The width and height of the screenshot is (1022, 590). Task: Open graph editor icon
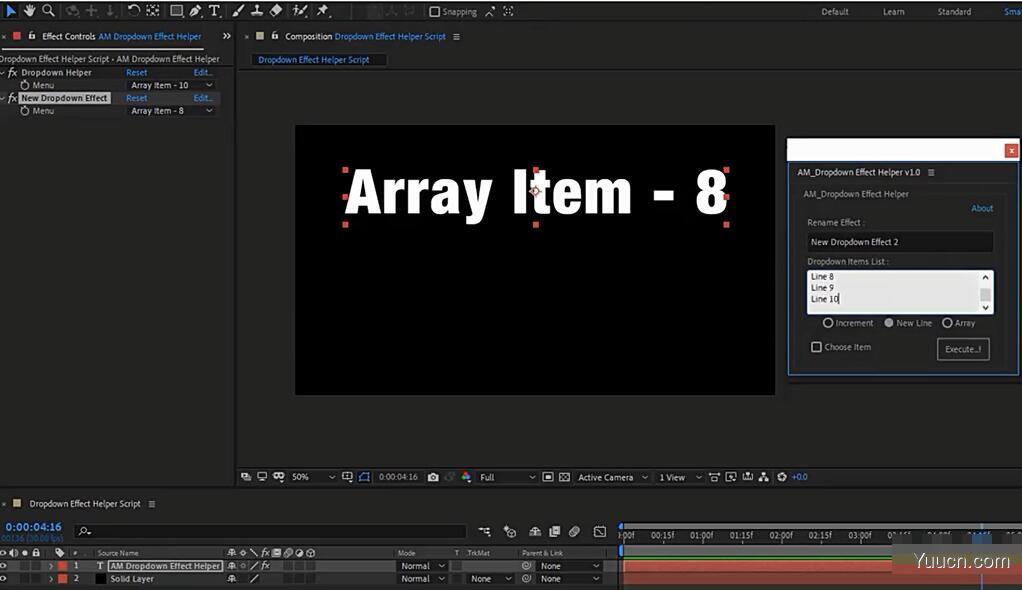coord(600,532)
